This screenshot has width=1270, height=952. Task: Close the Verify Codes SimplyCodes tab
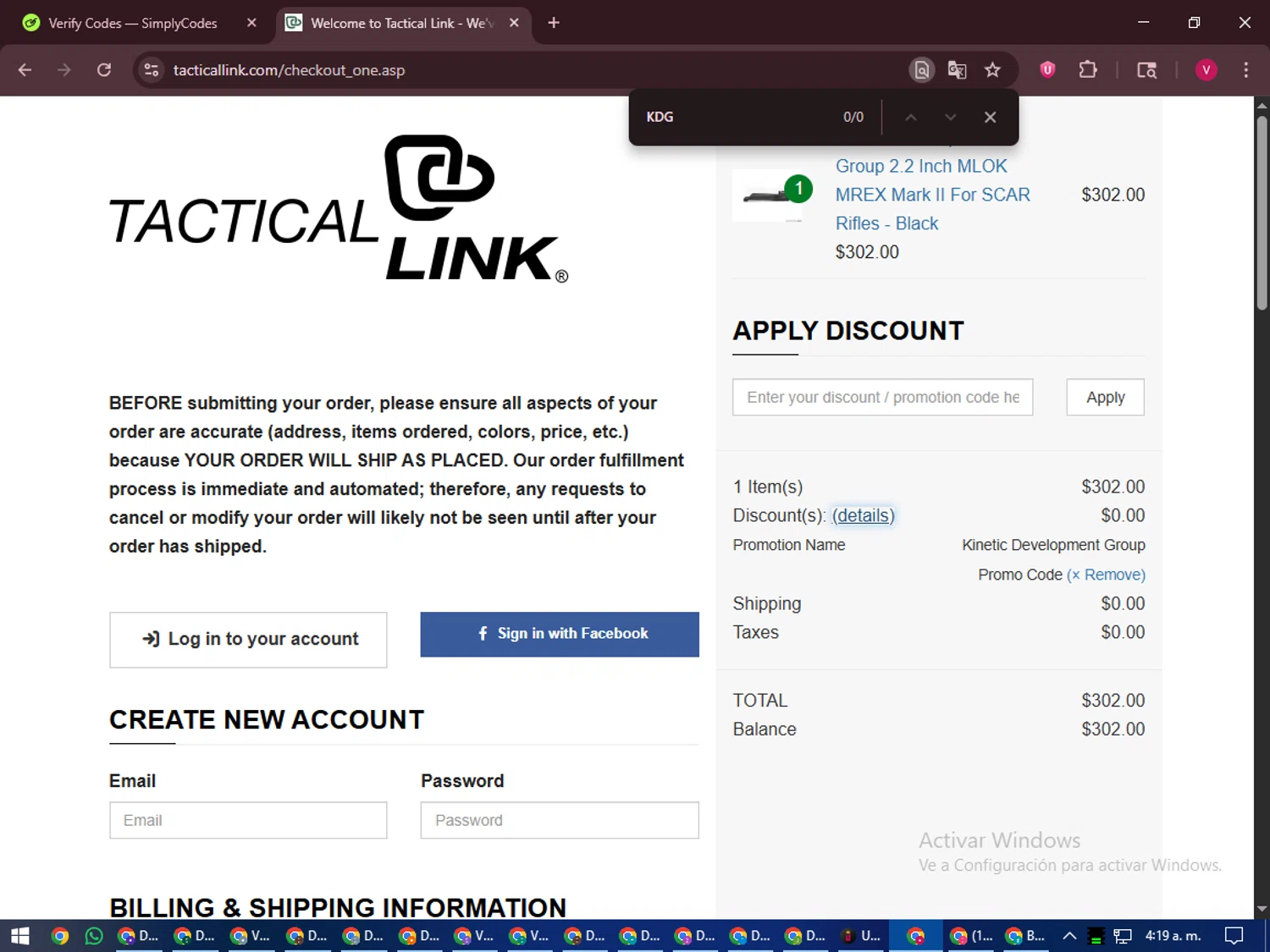(251, 23)
